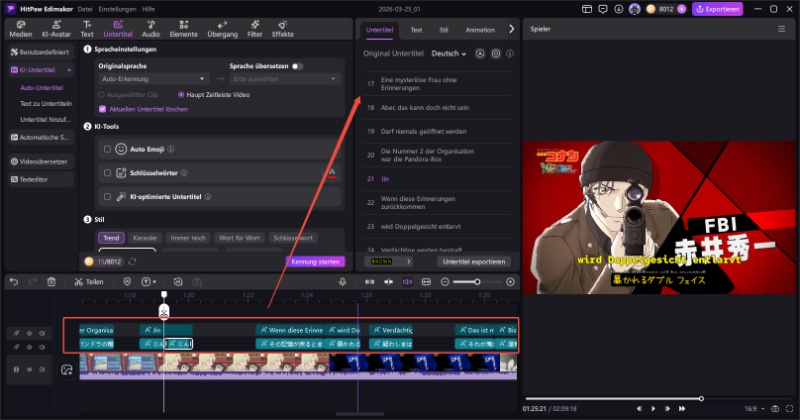Select the Text tool in the top toolbar
Image resolution: width=800 pixels, height=420 pixels.
(x=87, y=29)
